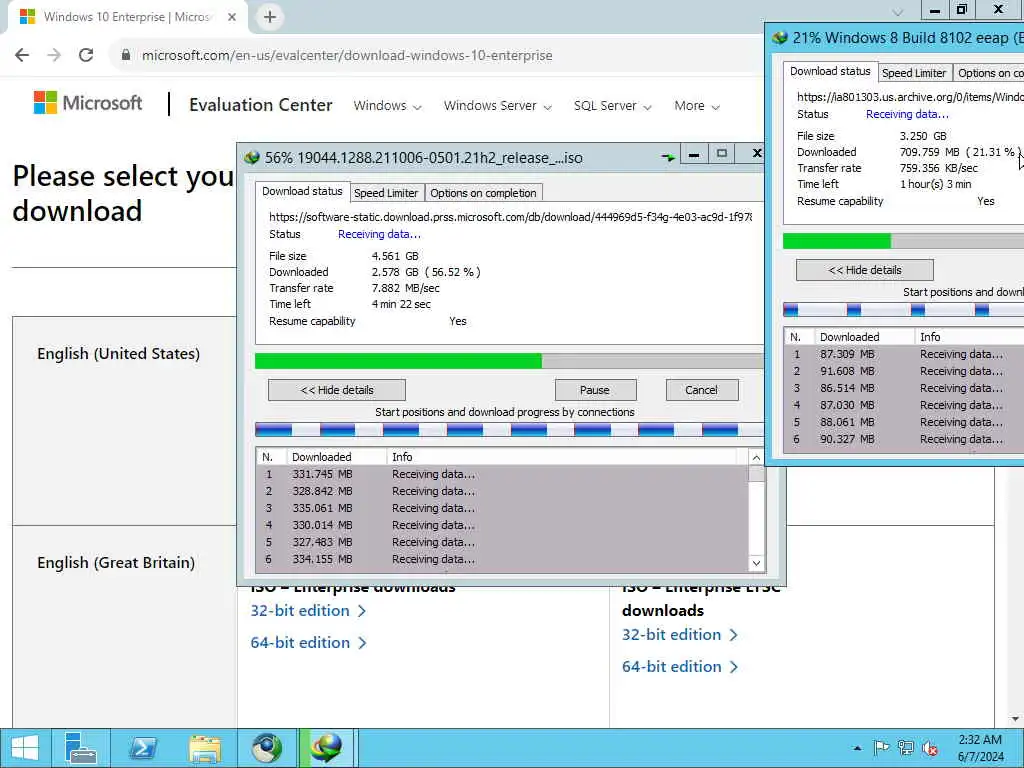Click the network tray icon

click(x=906, y=748)
